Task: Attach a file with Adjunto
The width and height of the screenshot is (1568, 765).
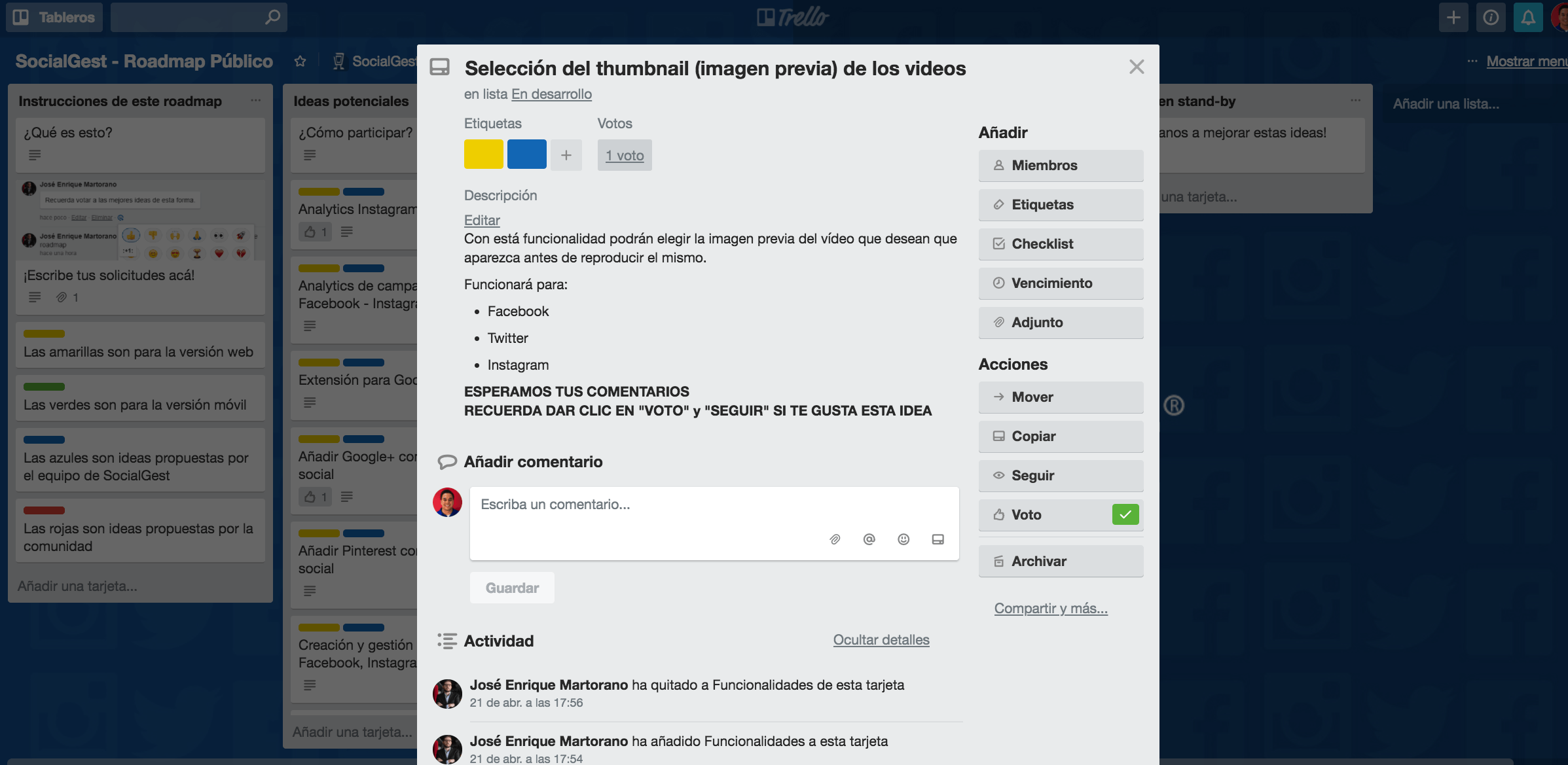Action: click(1061, 323)
